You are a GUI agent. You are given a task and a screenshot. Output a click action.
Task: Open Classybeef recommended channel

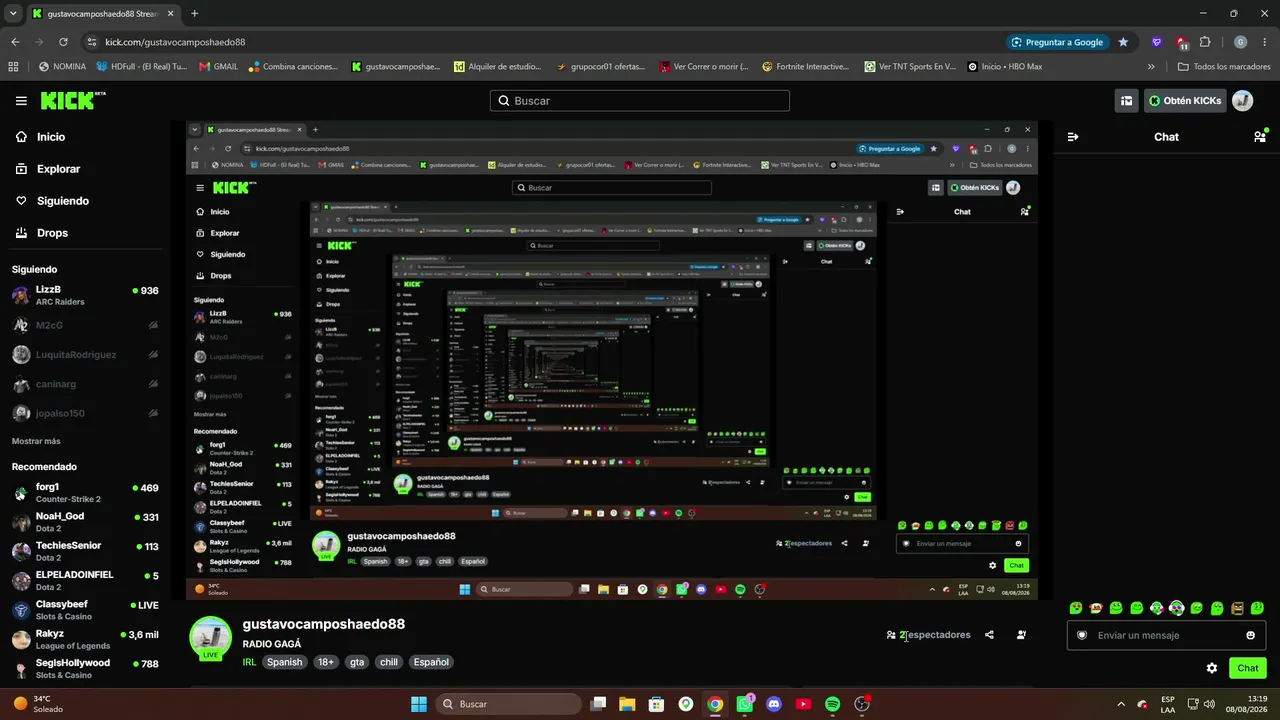click(85, 611)
